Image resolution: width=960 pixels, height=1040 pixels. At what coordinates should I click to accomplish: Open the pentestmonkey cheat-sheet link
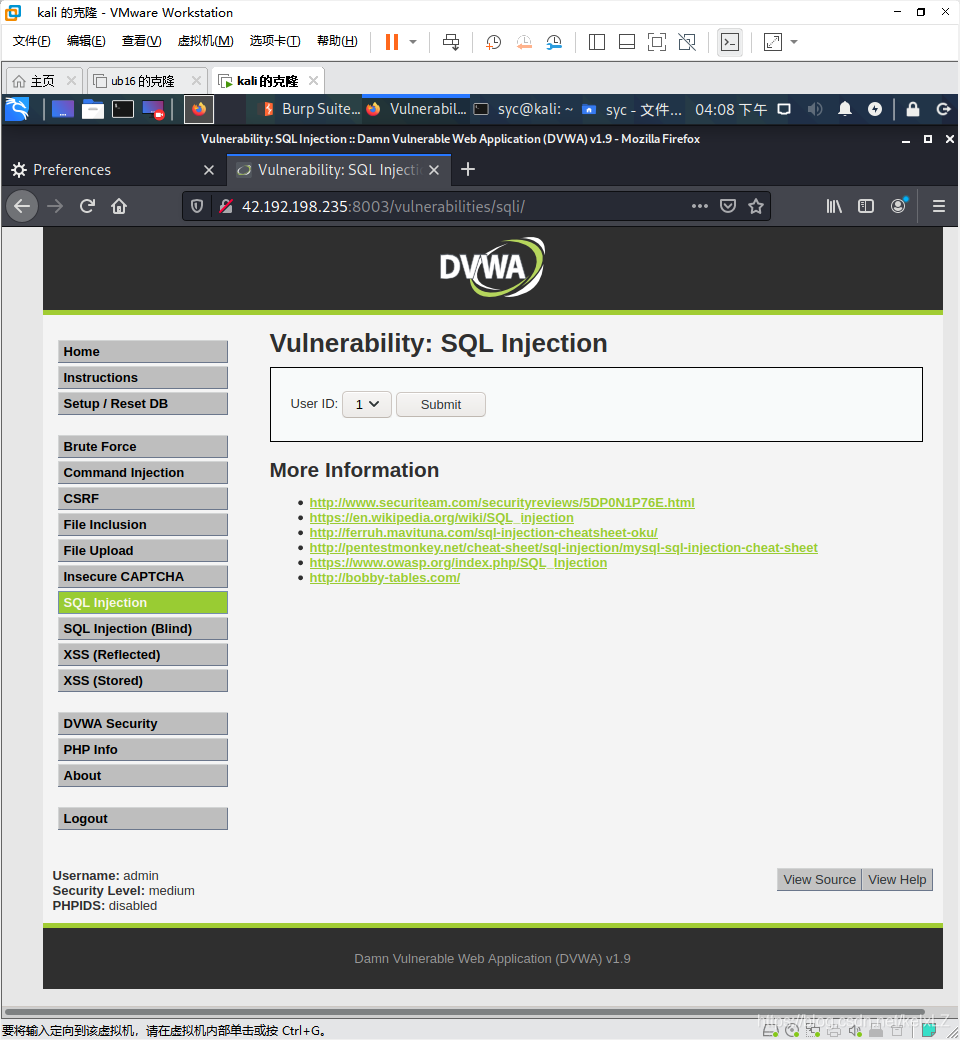(x=563, y=548)
